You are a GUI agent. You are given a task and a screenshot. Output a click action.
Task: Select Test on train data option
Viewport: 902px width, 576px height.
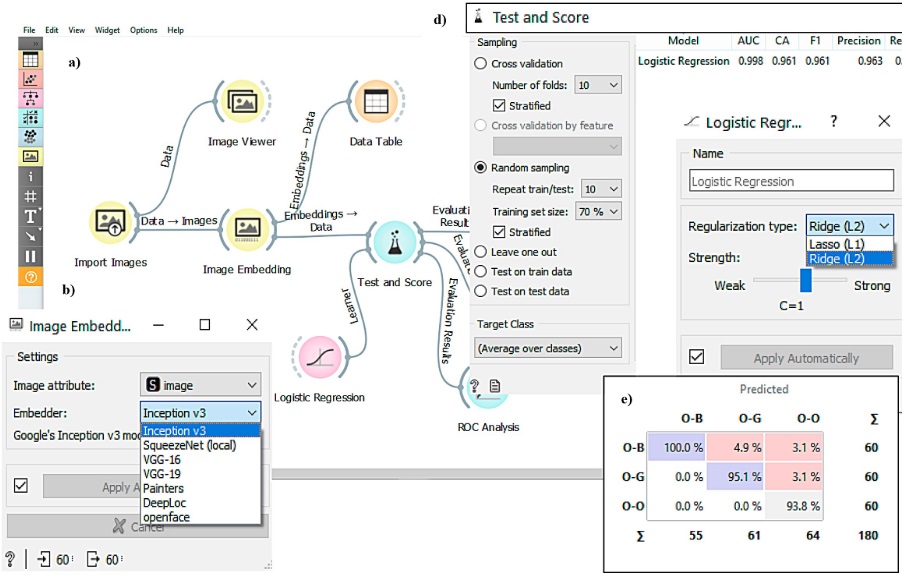tap(482, 271)
